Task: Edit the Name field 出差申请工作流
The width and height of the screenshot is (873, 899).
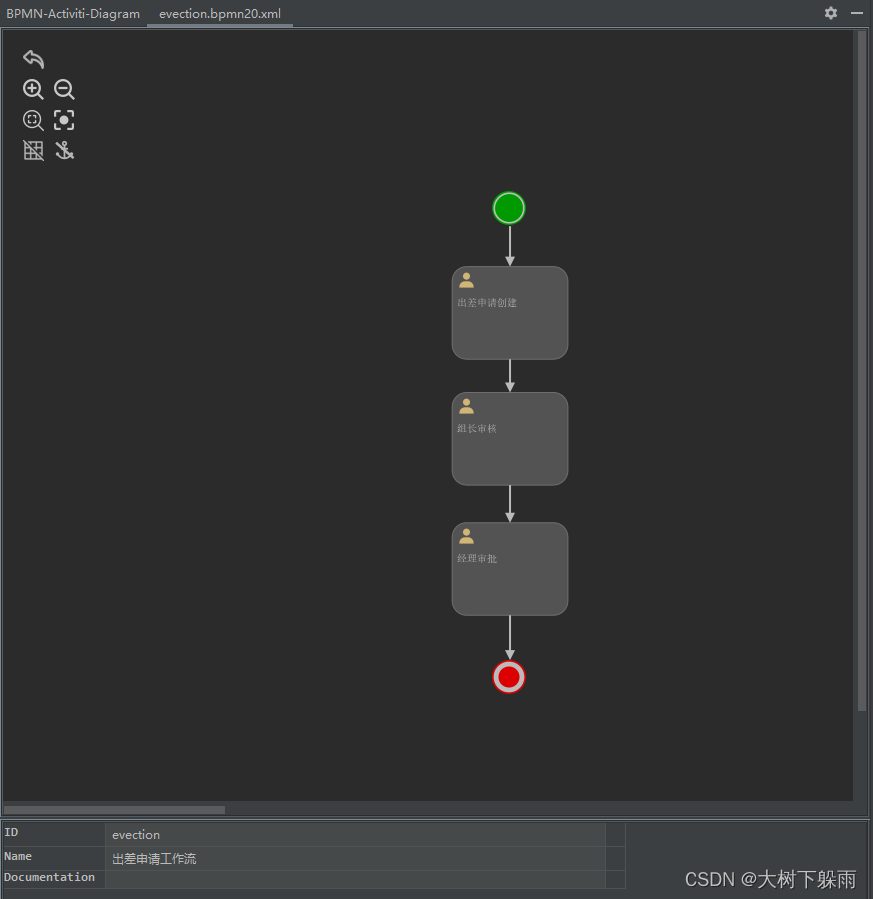Action: tap(355, 858)
